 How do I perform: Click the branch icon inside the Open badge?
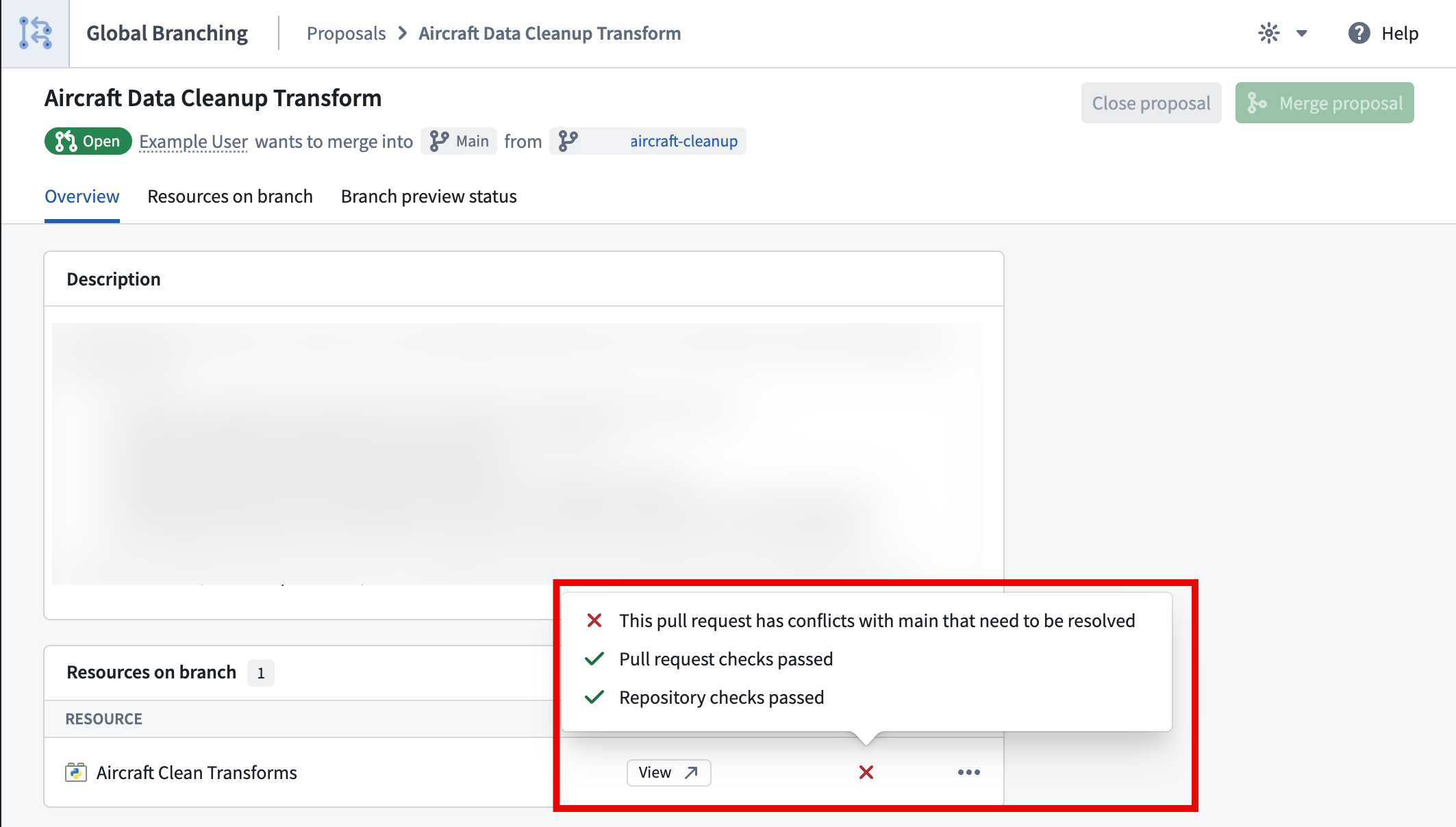(x=66, y=141)
